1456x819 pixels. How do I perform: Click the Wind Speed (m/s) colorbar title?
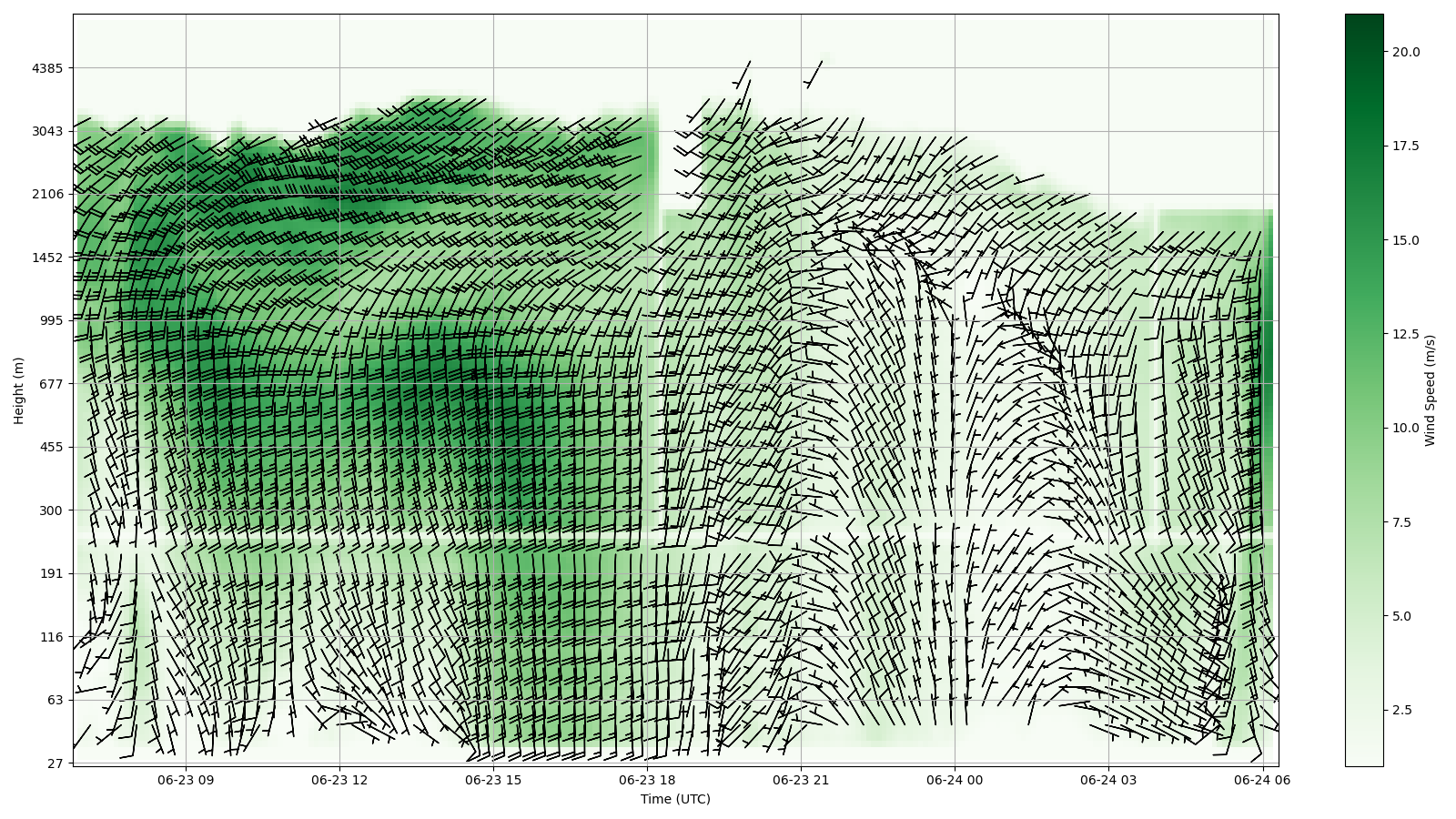(1430, 390)
